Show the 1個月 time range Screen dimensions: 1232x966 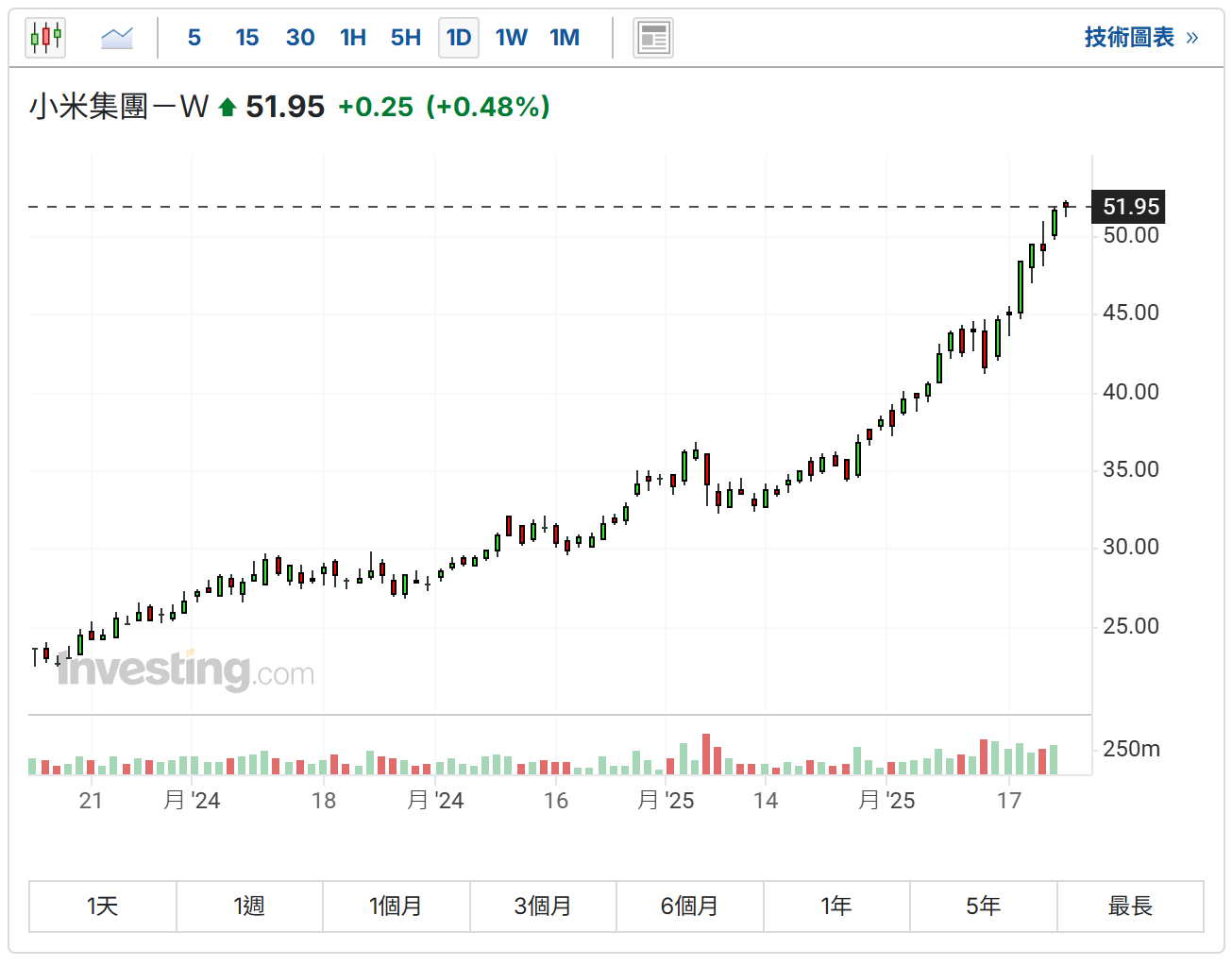pos(397,907)
